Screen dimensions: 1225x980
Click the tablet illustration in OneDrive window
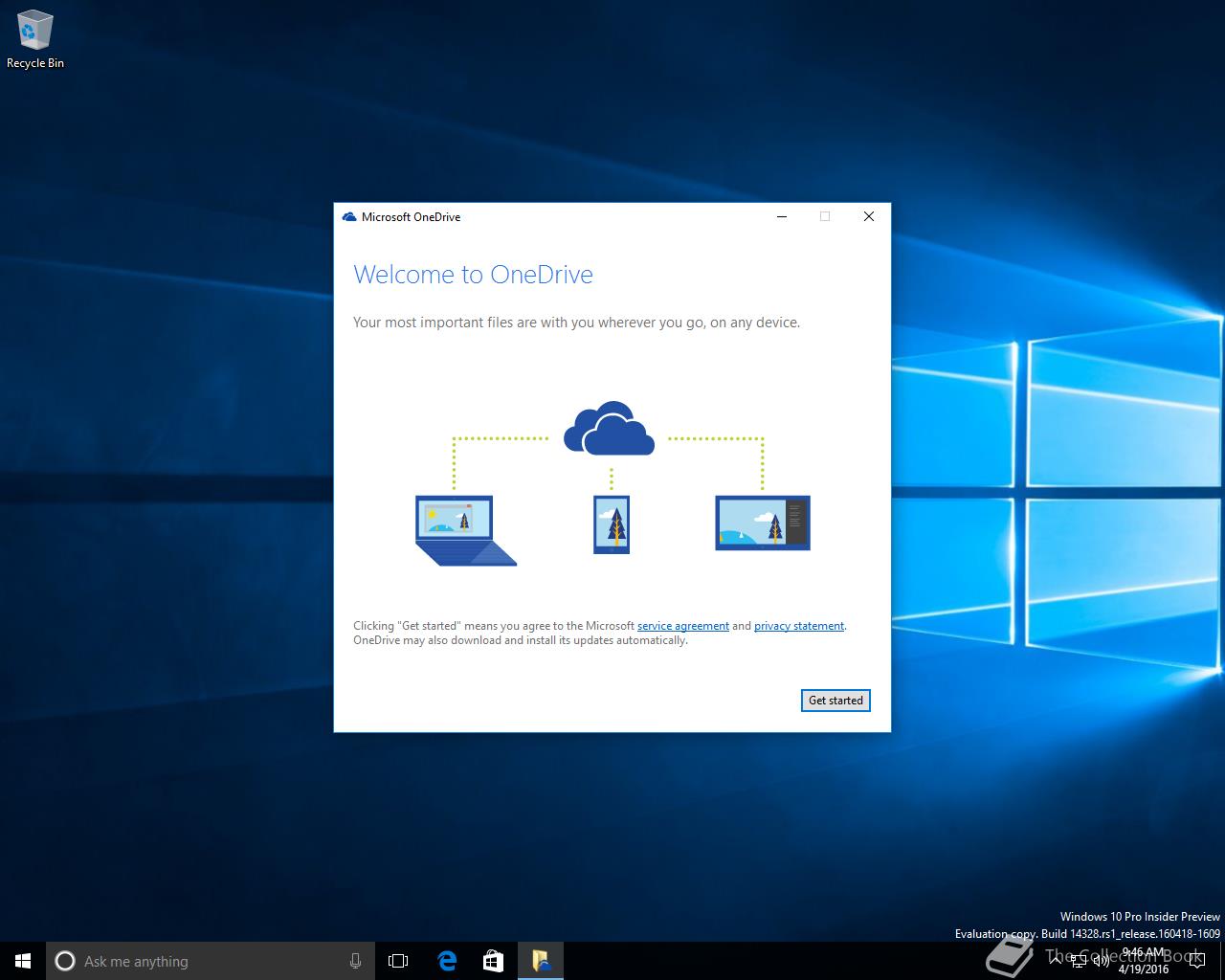[x=763, y=523]
